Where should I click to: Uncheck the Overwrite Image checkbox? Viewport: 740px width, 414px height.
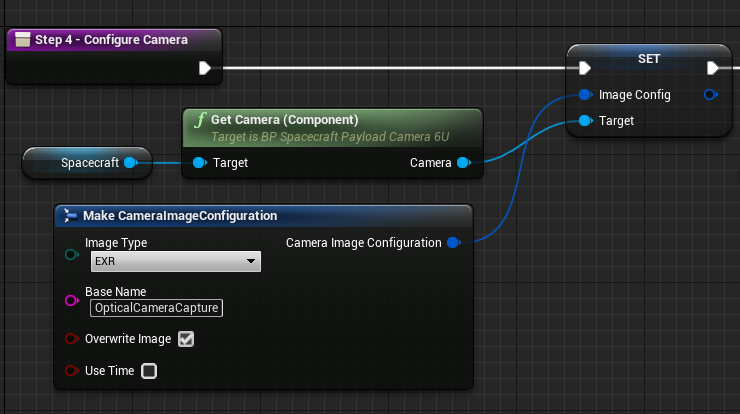(186, 339)
